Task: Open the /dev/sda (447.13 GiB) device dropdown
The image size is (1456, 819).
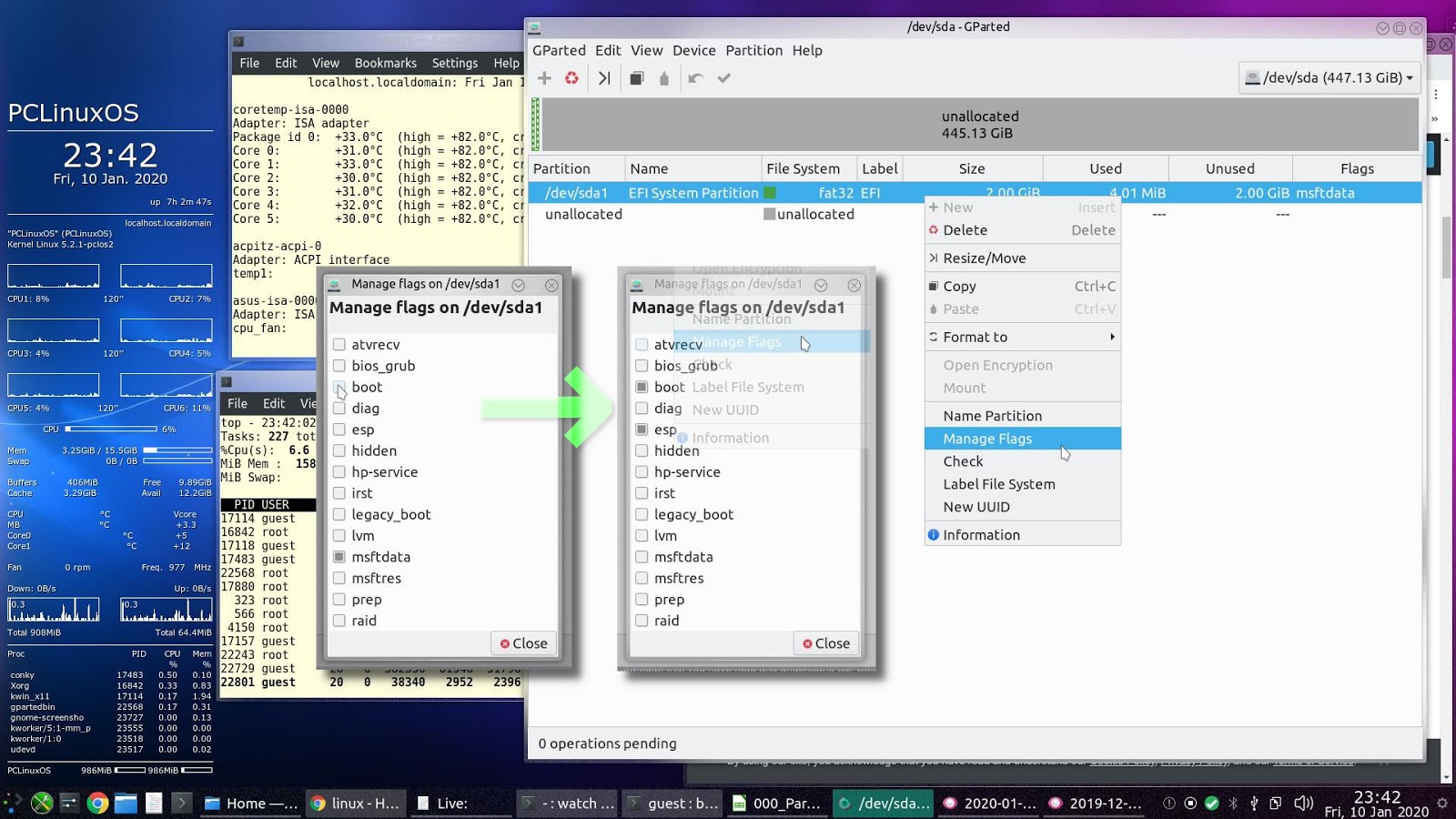Action: click(1329, 78)
